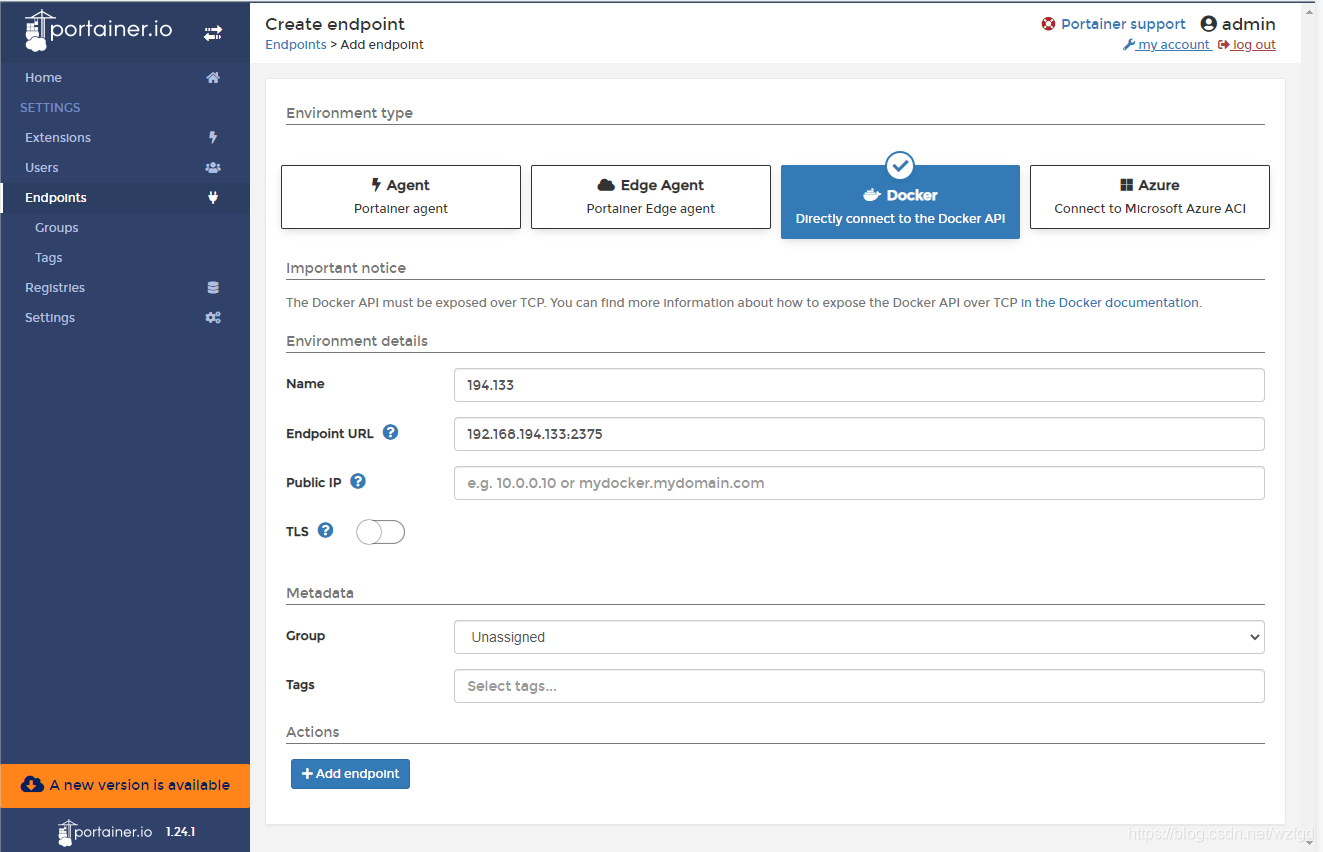Click the Endpoint URL input field
Screen dimensions: 1323x852
click(859, 434)
